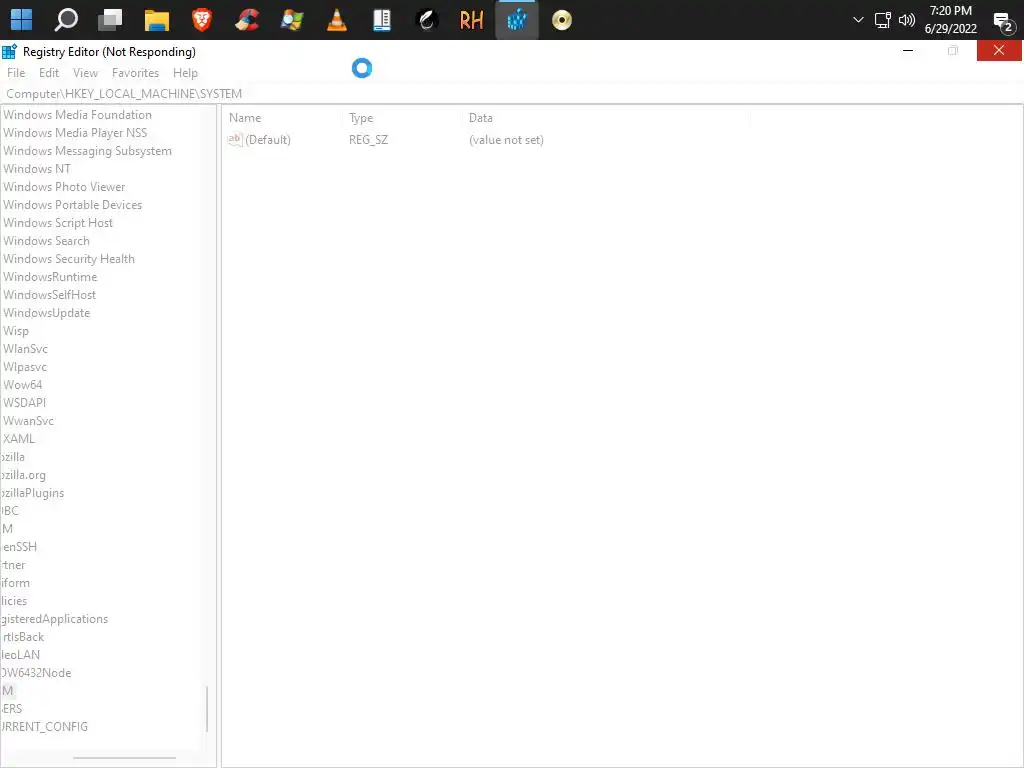
Task: Click the Type column header
Action: pyautogui.click(x=361, y=118)
